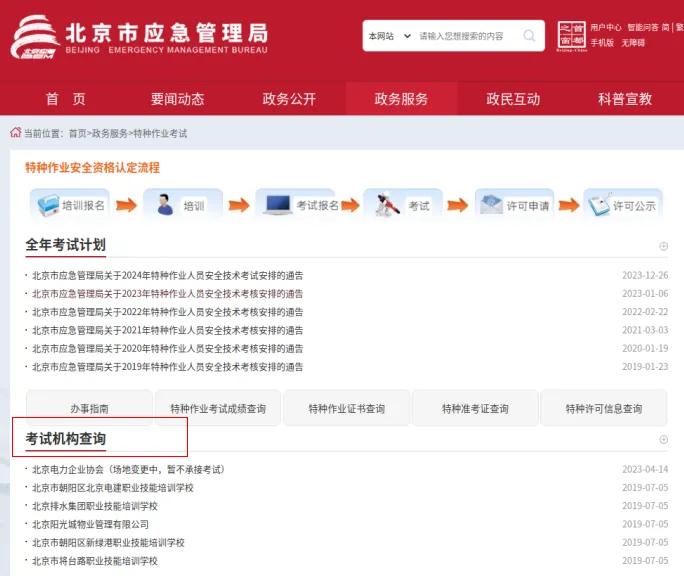
Task: Open the 2019年 assessment arrangement notice
Action: (x=168, y=367)
